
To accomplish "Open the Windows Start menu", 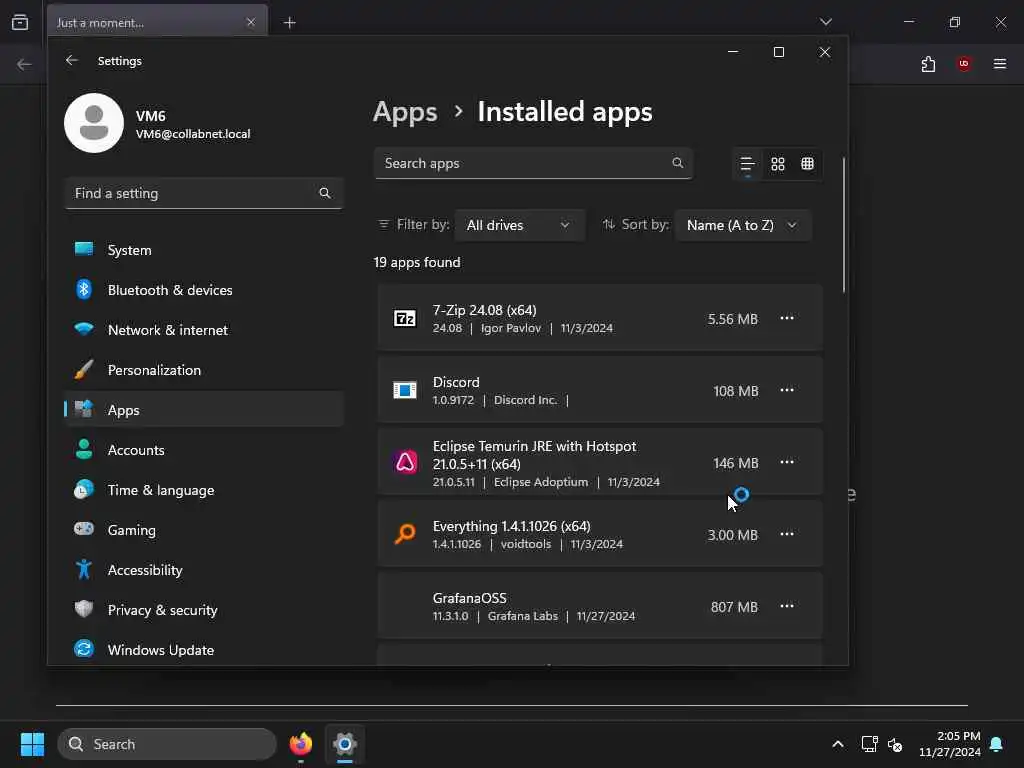I will 32,744.
